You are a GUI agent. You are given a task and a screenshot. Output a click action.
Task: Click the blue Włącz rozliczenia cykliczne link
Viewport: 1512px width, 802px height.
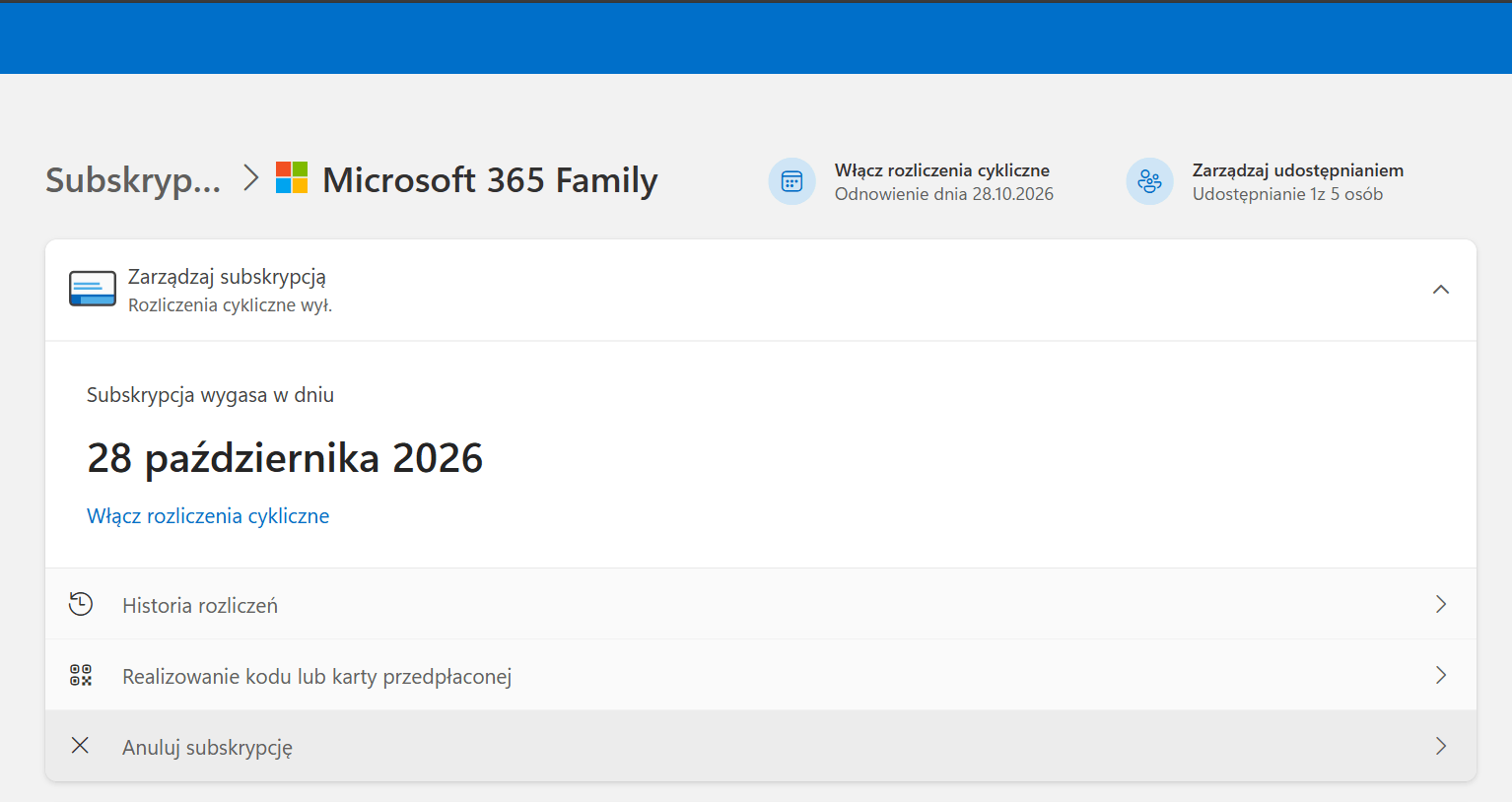click(x=208, y=516)
